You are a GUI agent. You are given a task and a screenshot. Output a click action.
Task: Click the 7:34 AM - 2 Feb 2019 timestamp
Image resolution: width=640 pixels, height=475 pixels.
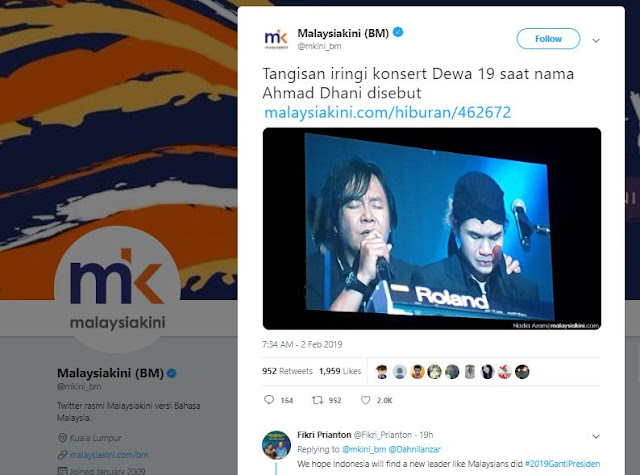pyautogui.click(x=302, y=344)
